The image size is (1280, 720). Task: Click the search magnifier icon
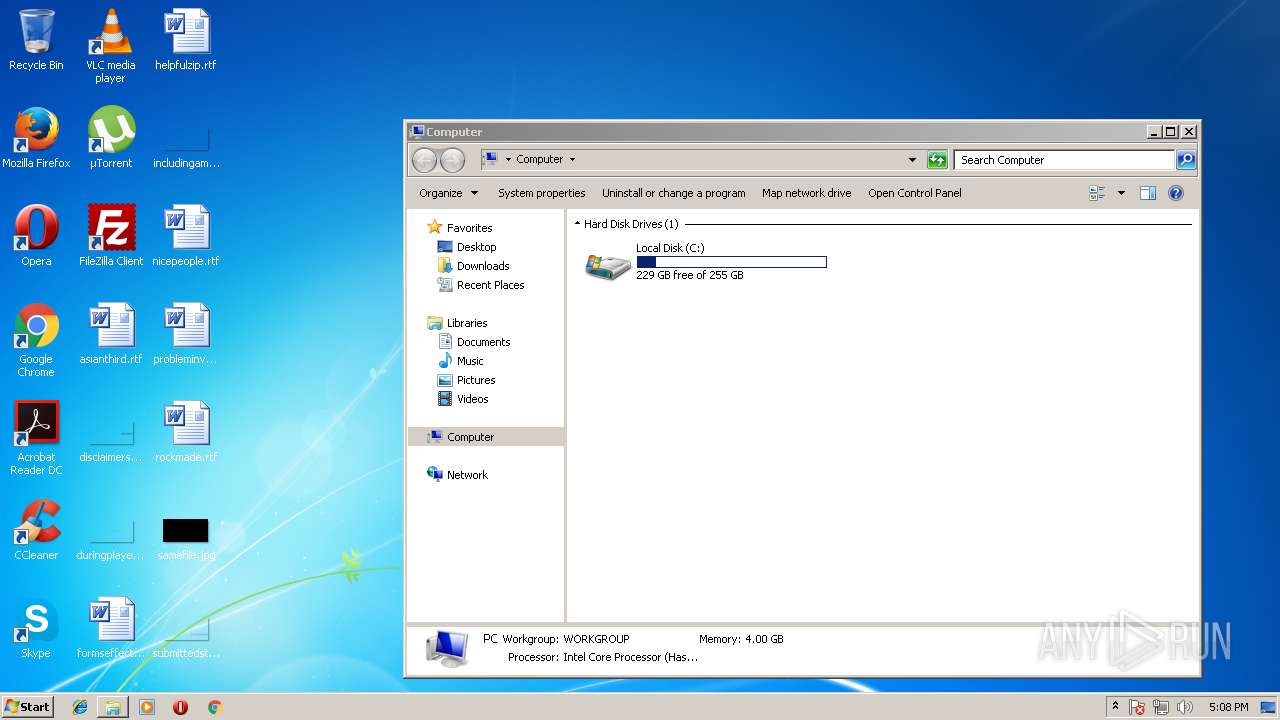click(1185, 160)
